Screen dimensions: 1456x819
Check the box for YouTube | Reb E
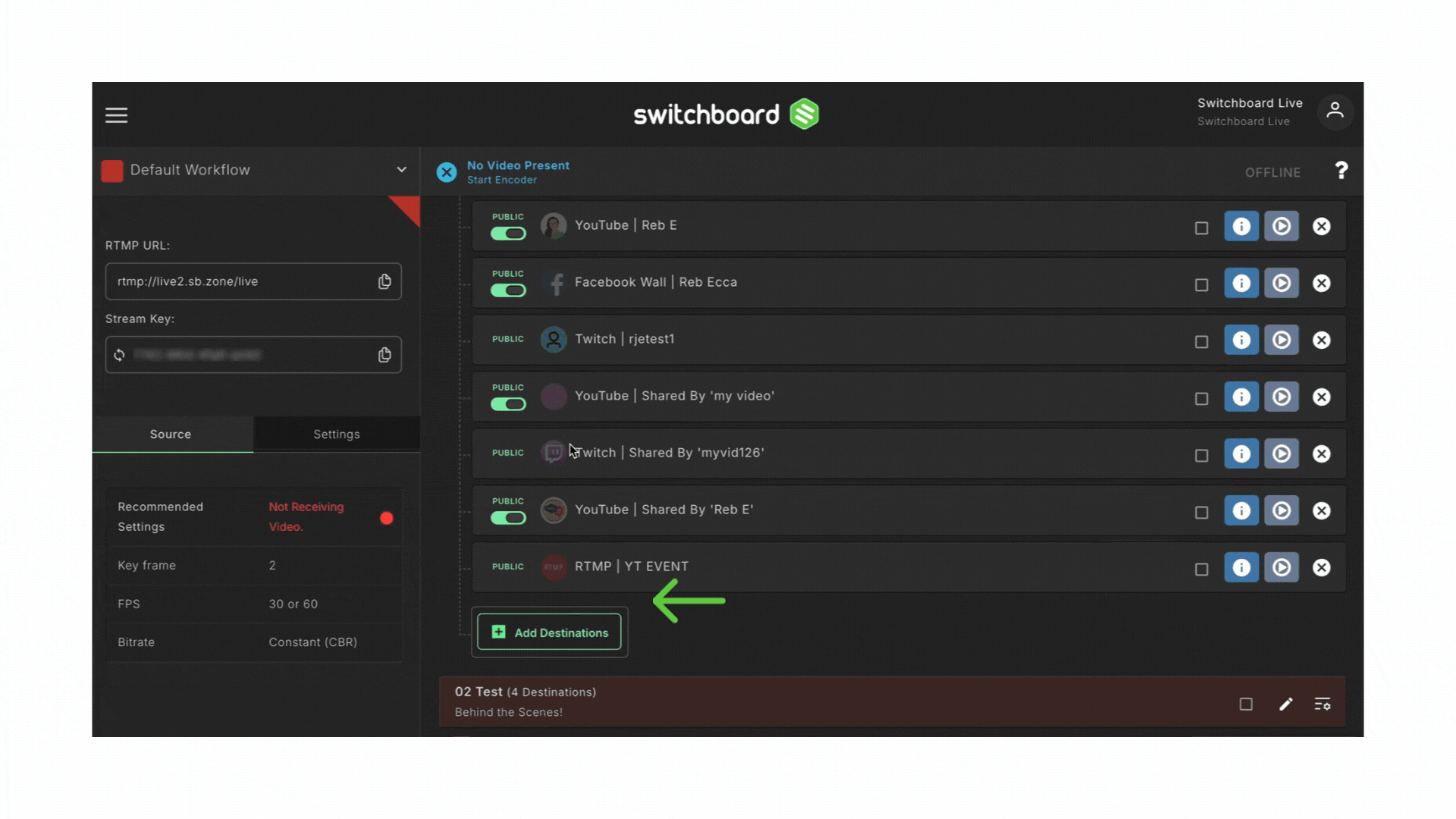1202,228
